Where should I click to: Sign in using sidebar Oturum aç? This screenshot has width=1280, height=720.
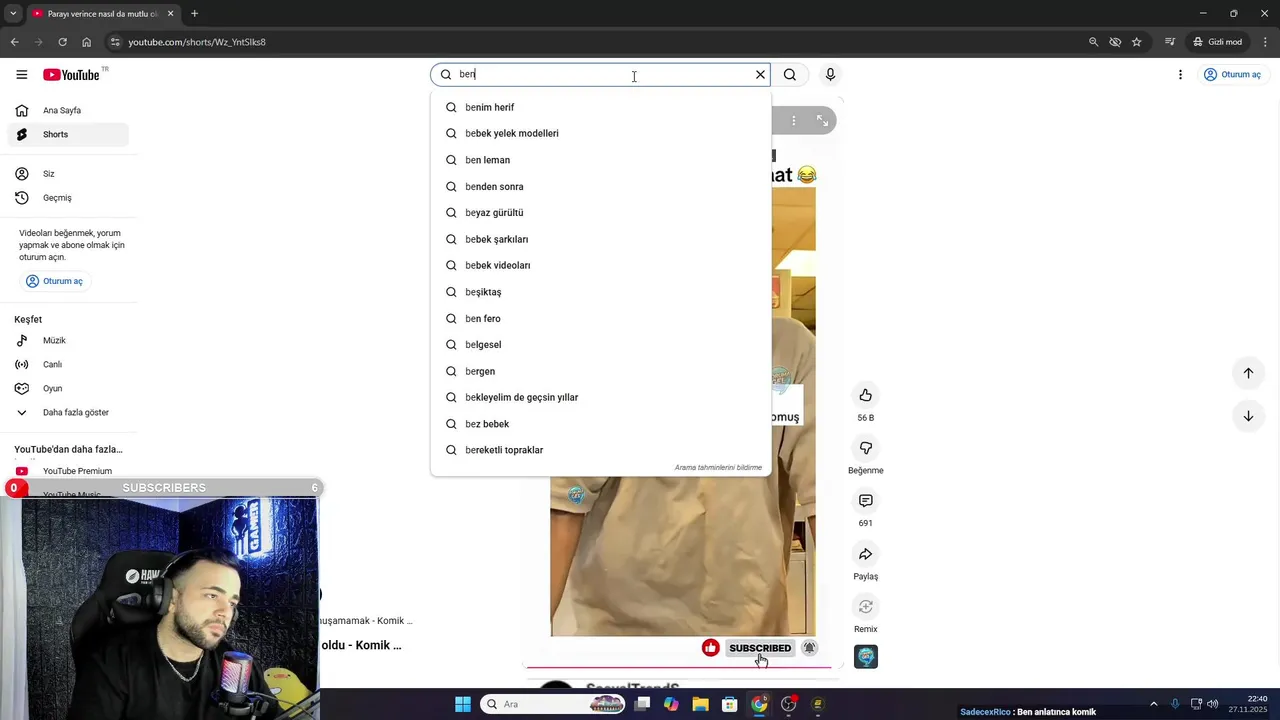[55, 281]
